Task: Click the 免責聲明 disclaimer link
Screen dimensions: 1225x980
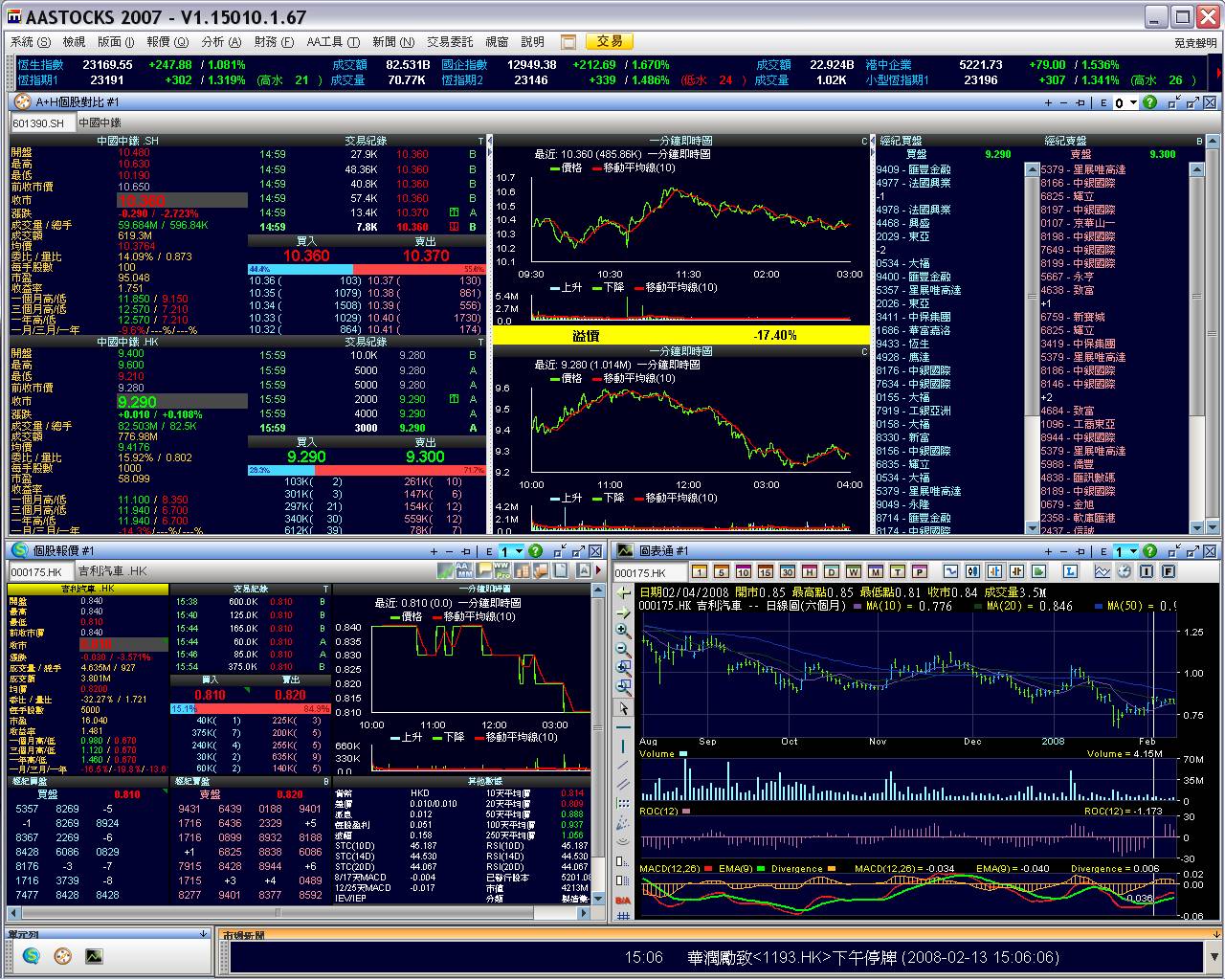Action: pyautogui.click(x=1196, y=43)
